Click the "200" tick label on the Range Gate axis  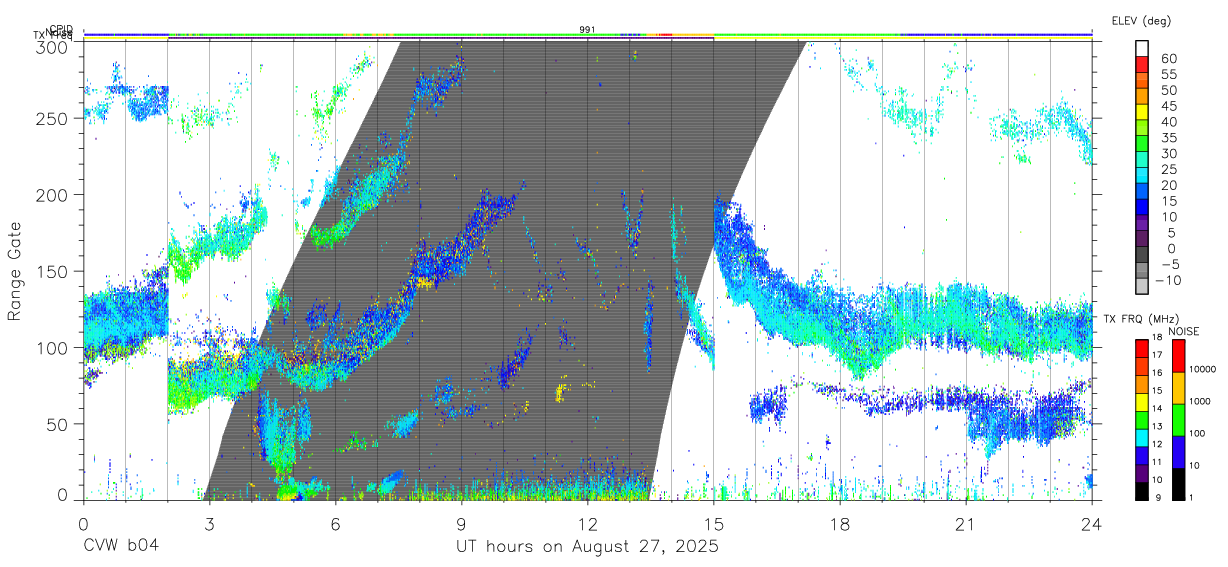coord(53,194)
